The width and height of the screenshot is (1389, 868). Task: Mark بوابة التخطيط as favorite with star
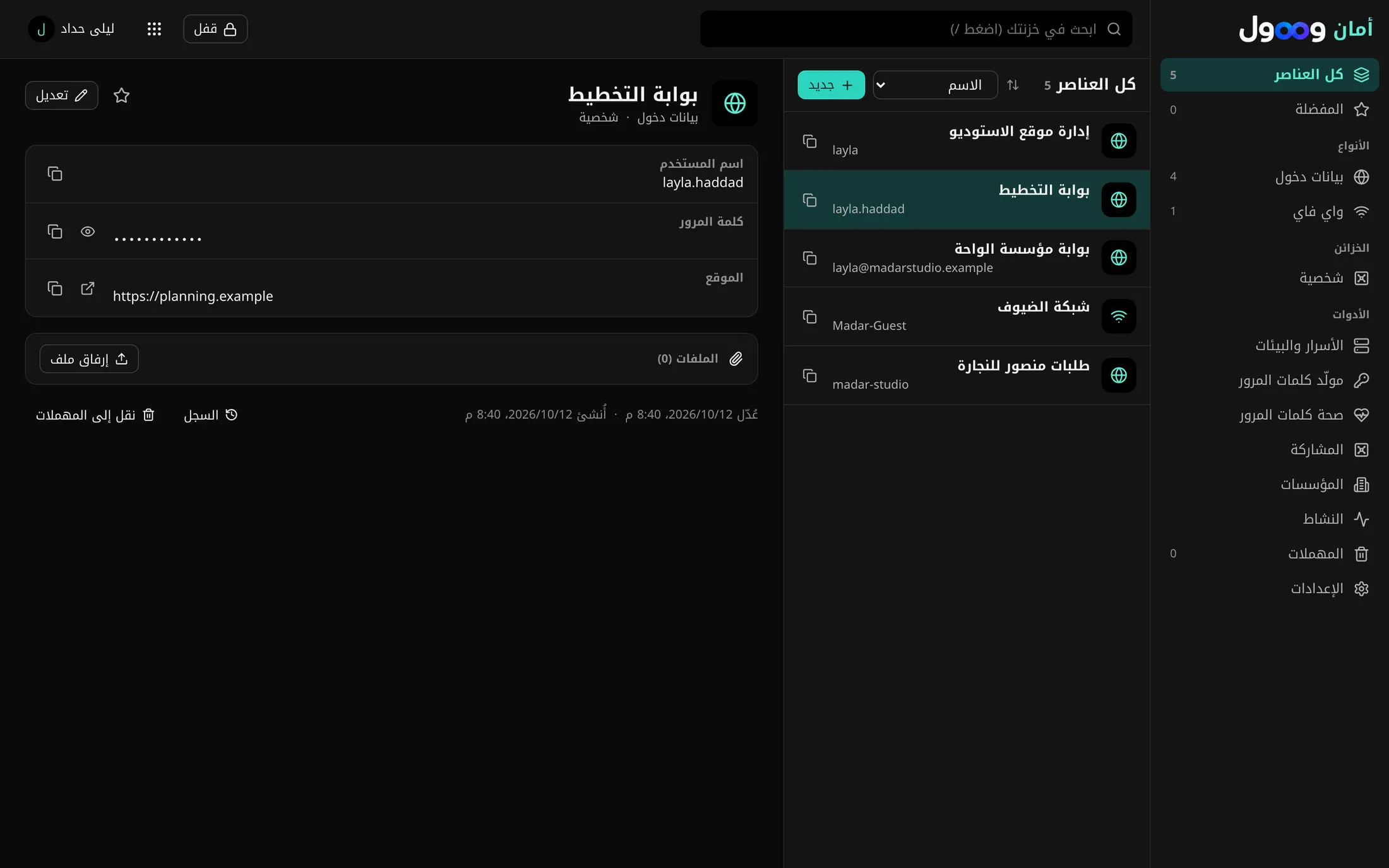click(121, 95)
